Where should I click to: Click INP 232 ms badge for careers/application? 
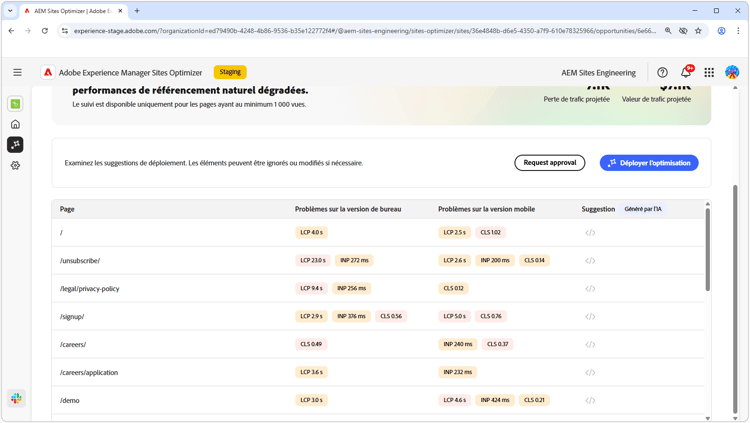point(457,372)
